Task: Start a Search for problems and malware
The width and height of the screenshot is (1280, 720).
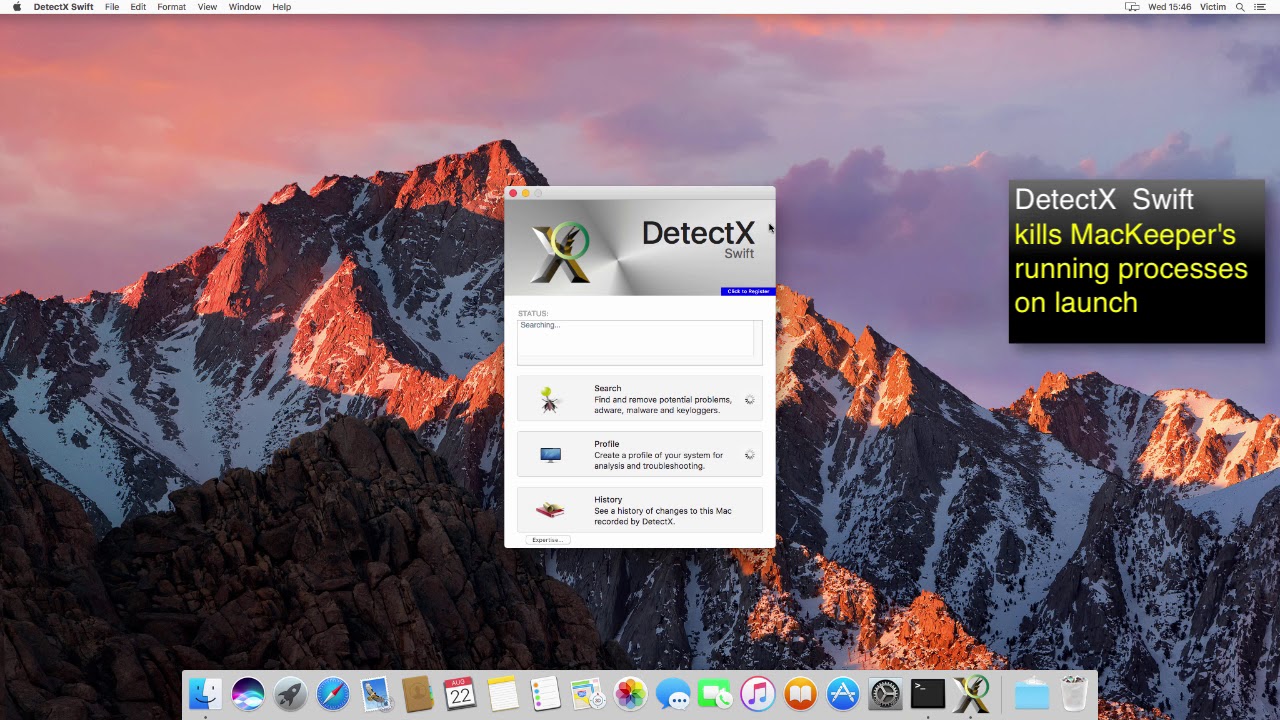Action: click(x=640, y=399)
